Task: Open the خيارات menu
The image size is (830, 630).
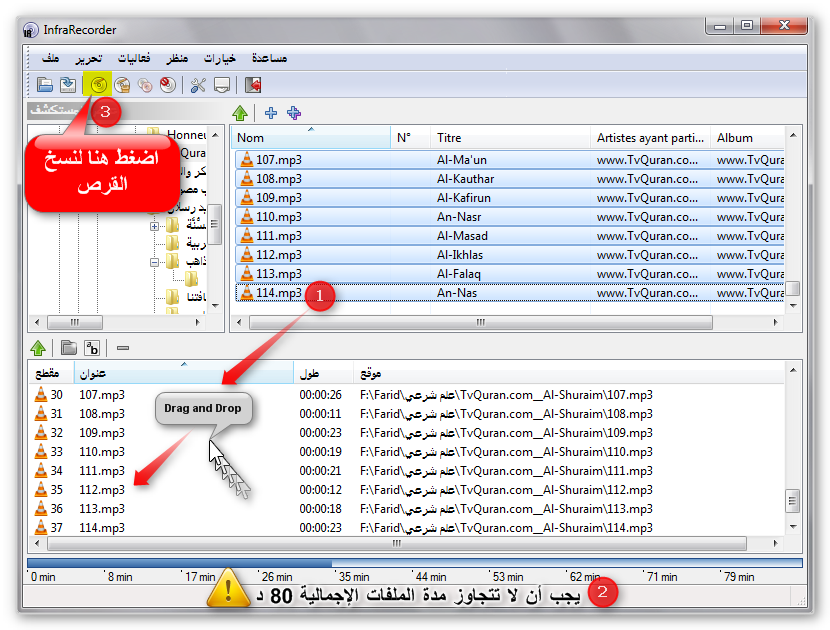Action: pos(220,58)
